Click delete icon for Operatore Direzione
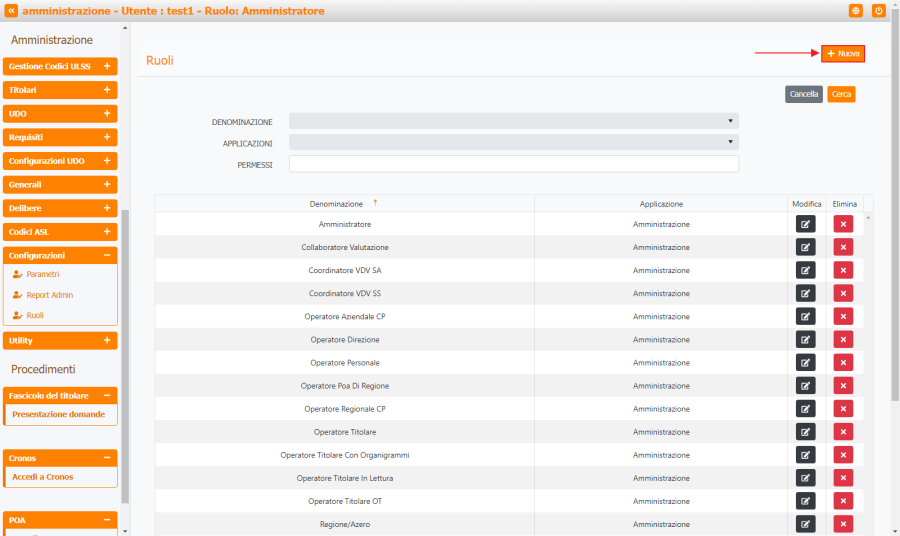Screen dimensions: 900x536 pyautogui.click(x=843, y=339)
